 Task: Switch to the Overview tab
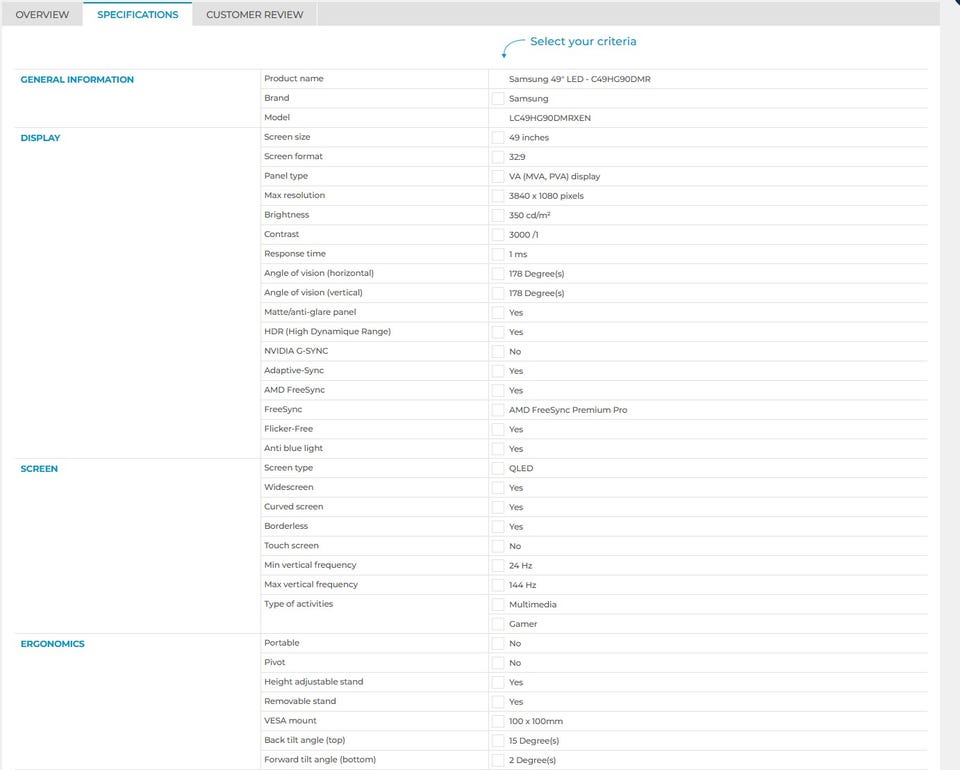pos(42,14)
